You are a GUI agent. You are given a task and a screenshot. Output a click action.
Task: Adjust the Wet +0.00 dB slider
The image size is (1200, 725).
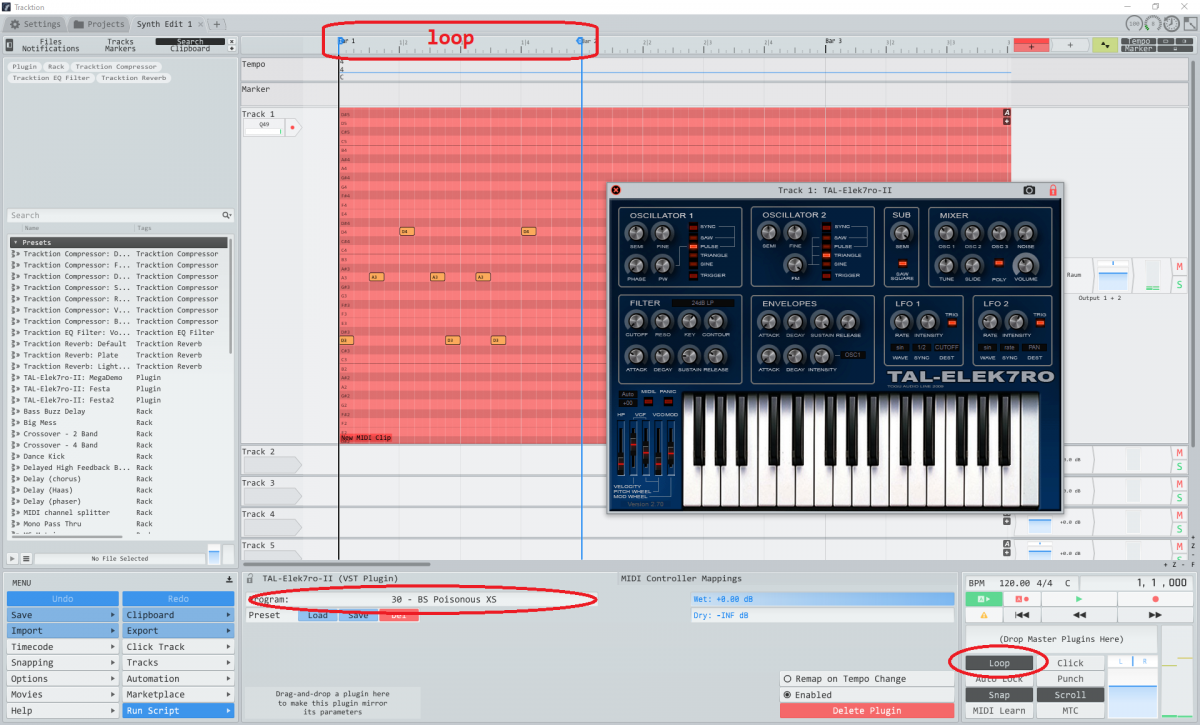[823, 600]
